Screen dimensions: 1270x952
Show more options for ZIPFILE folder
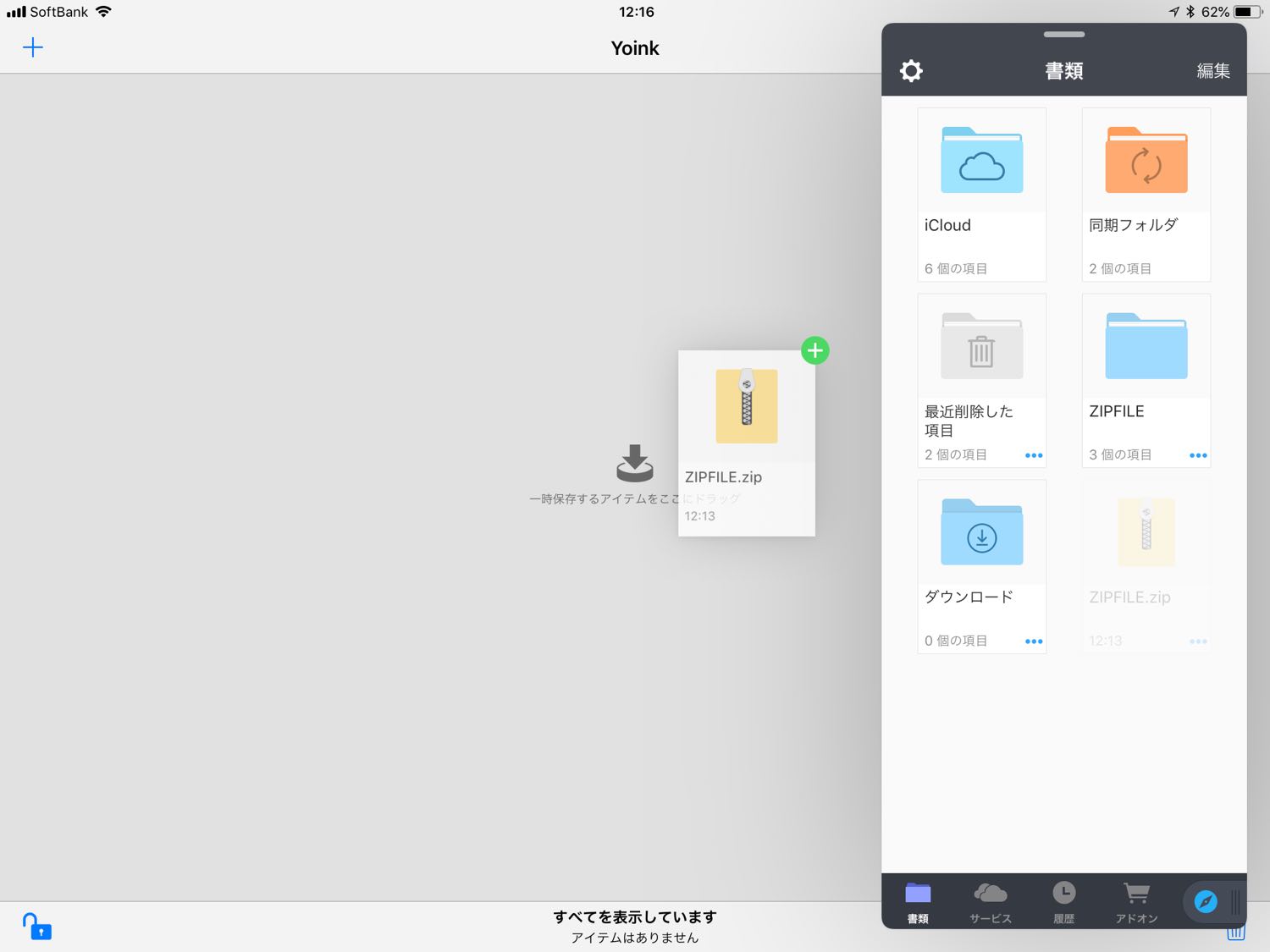tap(1198, 455)
